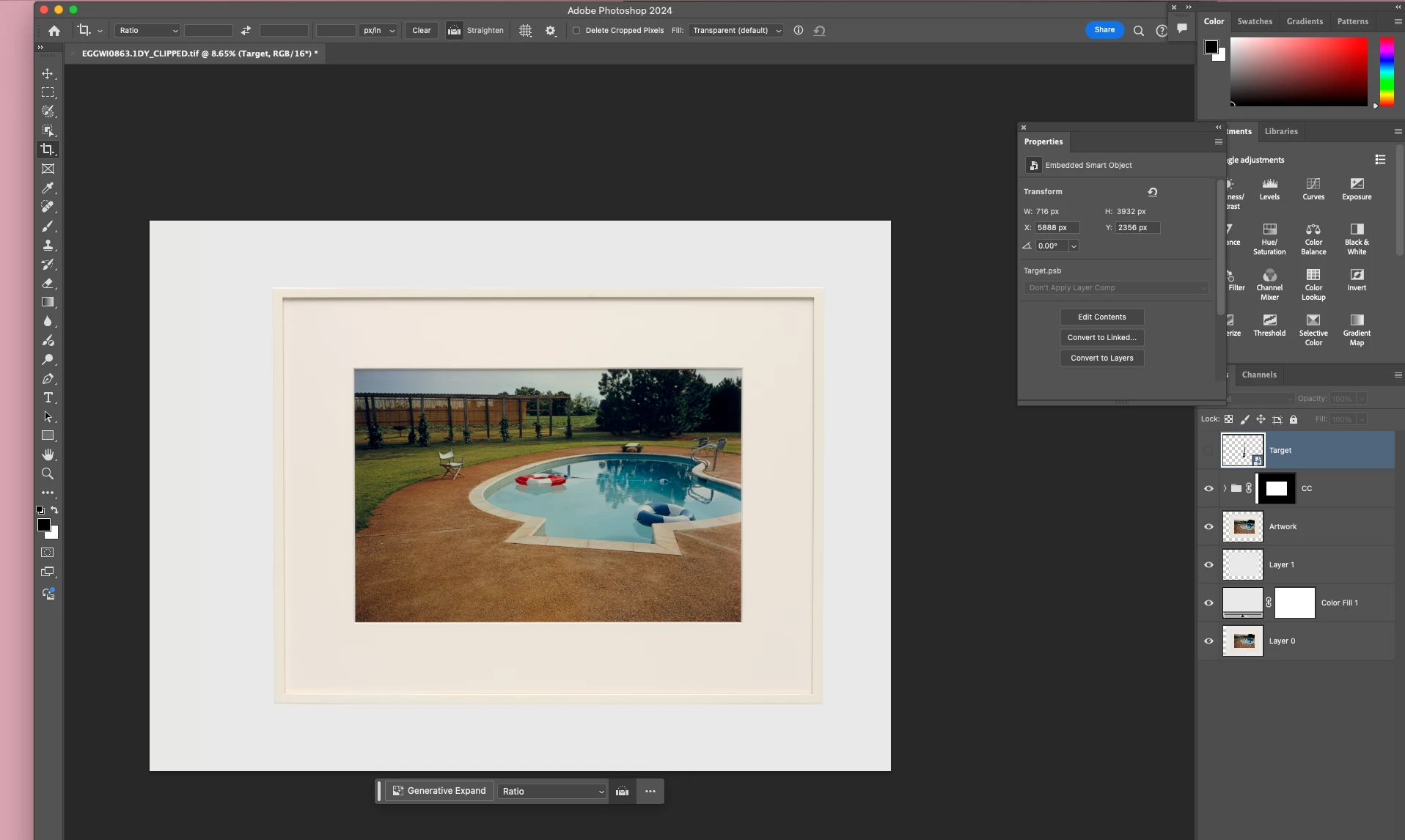
Task: Select the Pen tool
Action: [48, 379]
